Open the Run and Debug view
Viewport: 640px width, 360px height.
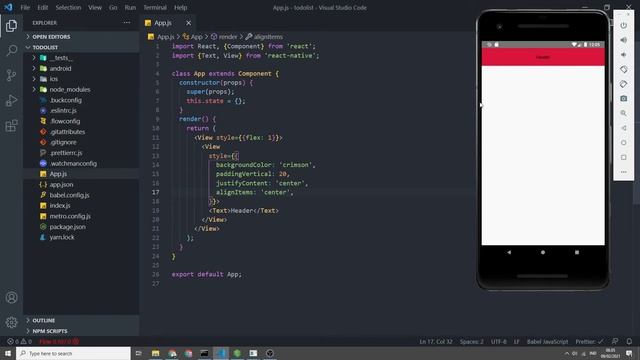click(11, 100)
